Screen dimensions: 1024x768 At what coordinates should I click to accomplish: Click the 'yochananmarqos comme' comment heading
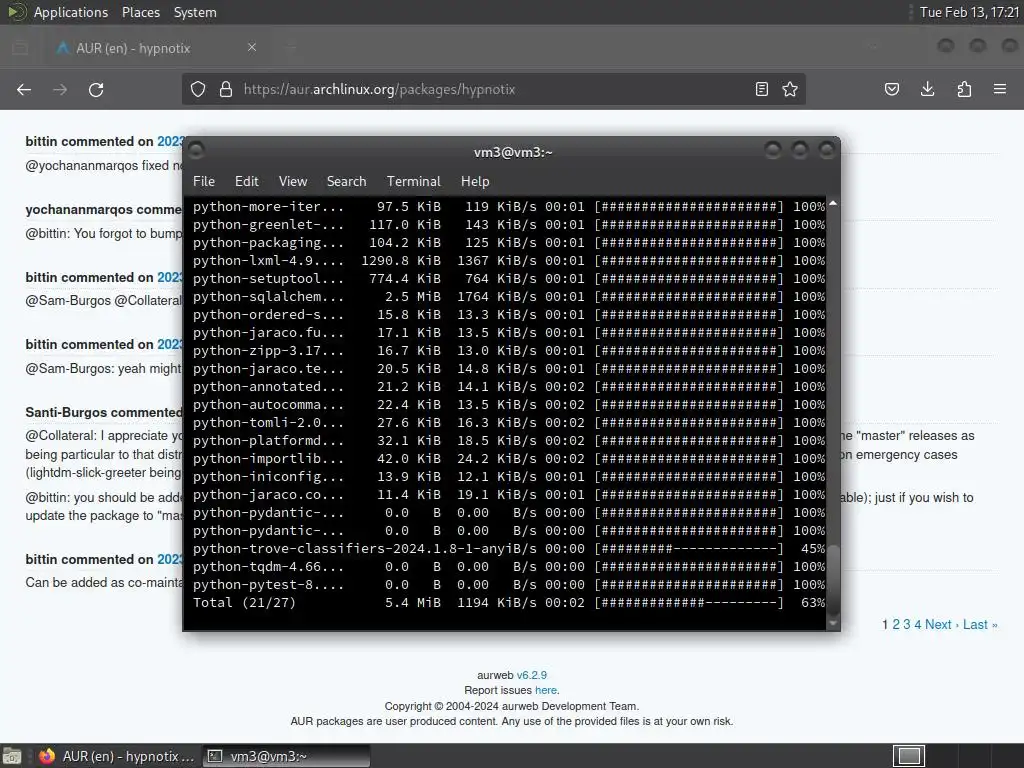pyautogui.click(x=103, y=210)
